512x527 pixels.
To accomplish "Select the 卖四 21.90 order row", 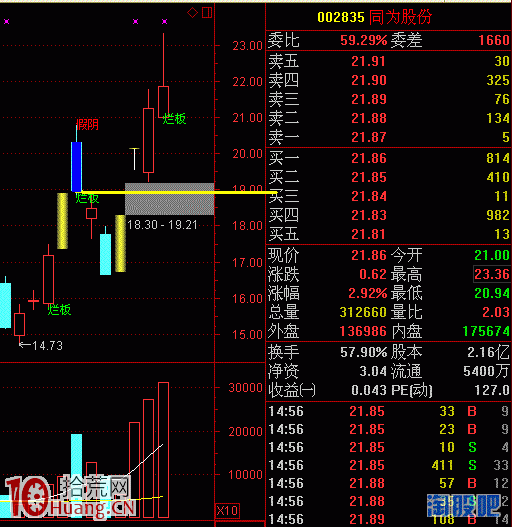I will coord(389,80).
